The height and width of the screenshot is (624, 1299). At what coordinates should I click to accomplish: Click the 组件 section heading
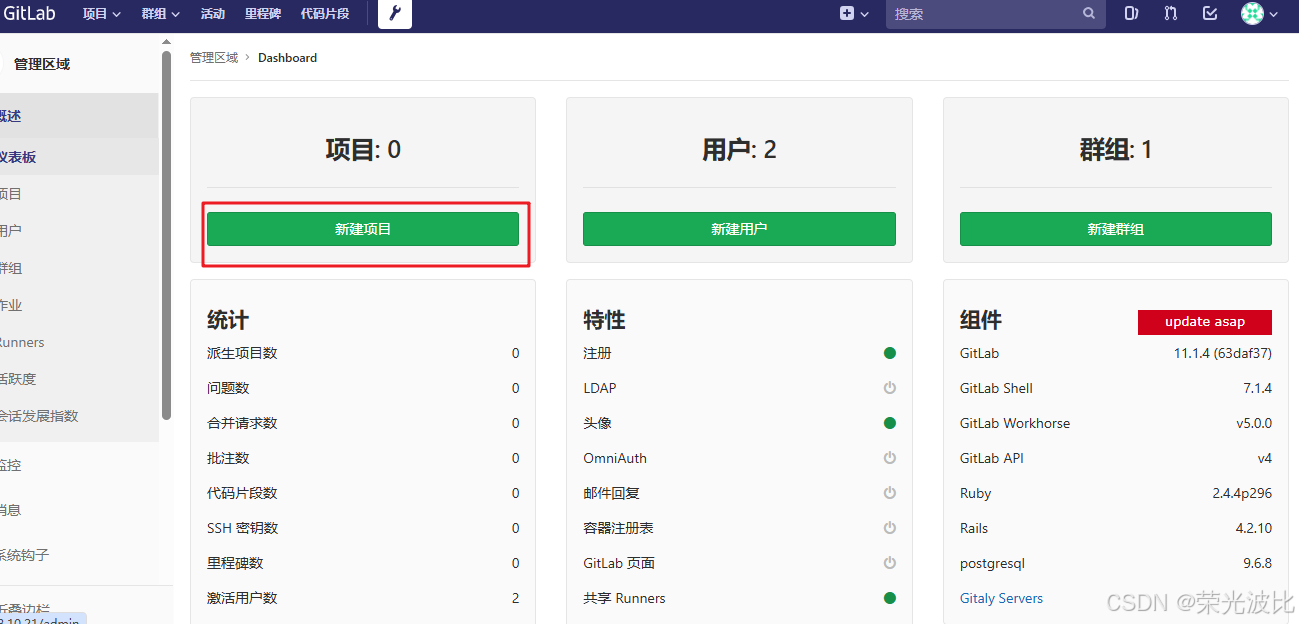pyautogui.click(x=981, y=320)
